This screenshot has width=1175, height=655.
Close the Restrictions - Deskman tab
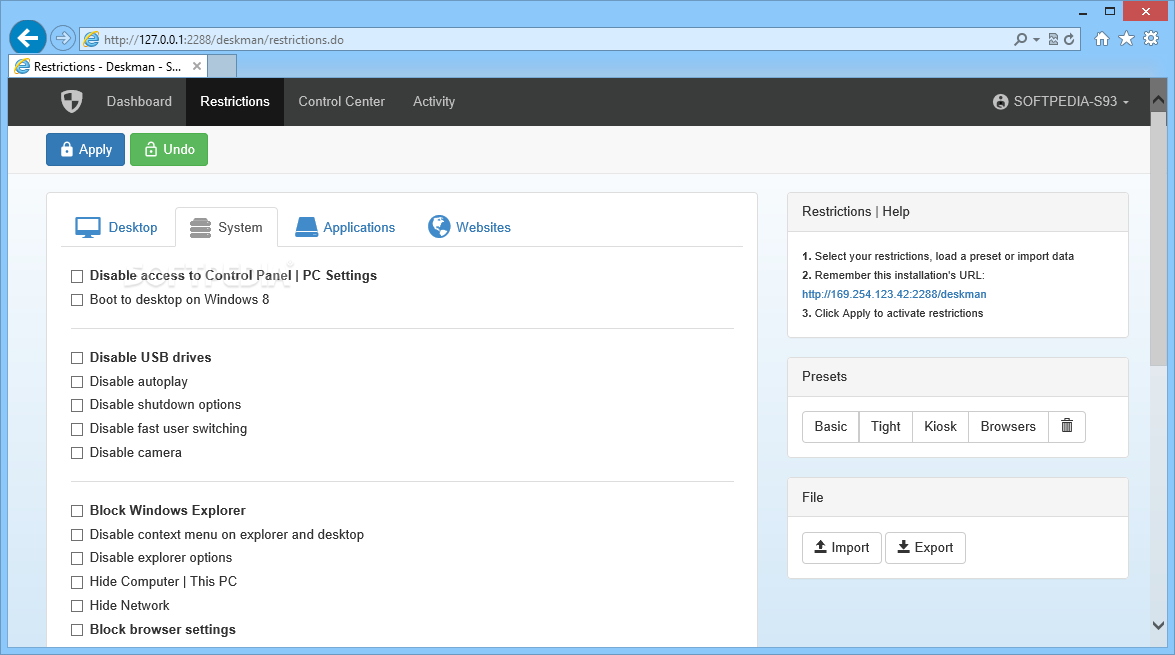tap(196, 66)
